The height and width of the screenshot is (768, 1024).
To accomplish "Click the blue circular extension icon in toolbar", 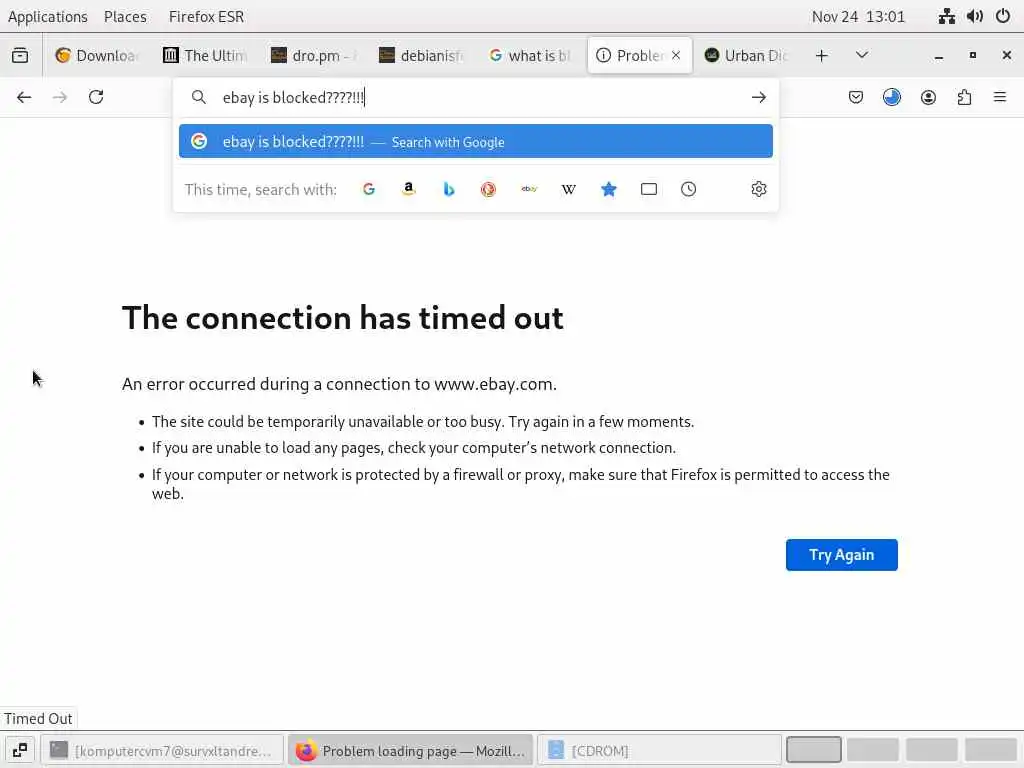I will coord(891,97).
